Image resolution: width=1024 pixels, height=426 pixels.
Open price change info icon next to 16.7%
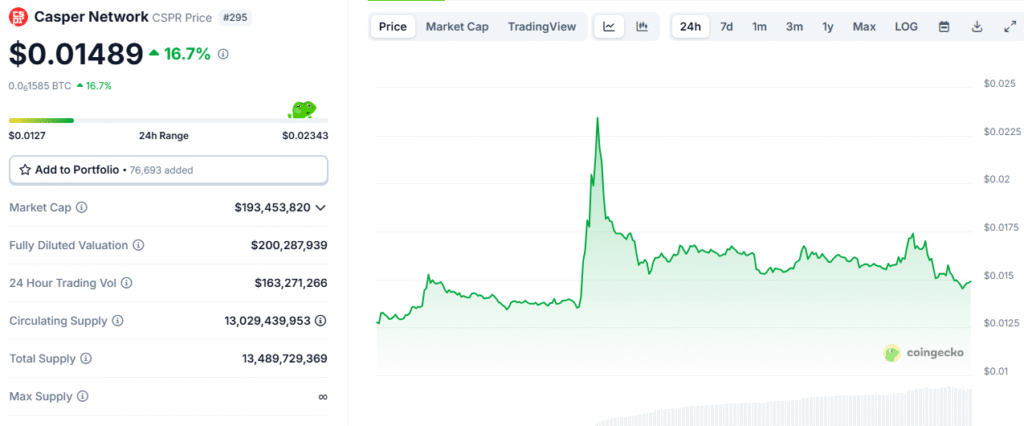[223, 54]
